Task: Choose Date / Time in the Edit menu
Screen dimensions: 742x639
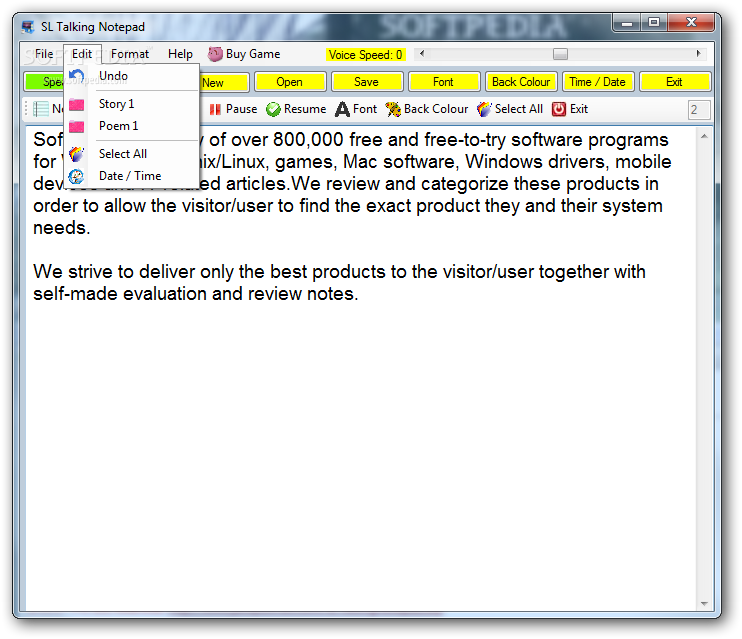Action: click(x=131, y=176)
